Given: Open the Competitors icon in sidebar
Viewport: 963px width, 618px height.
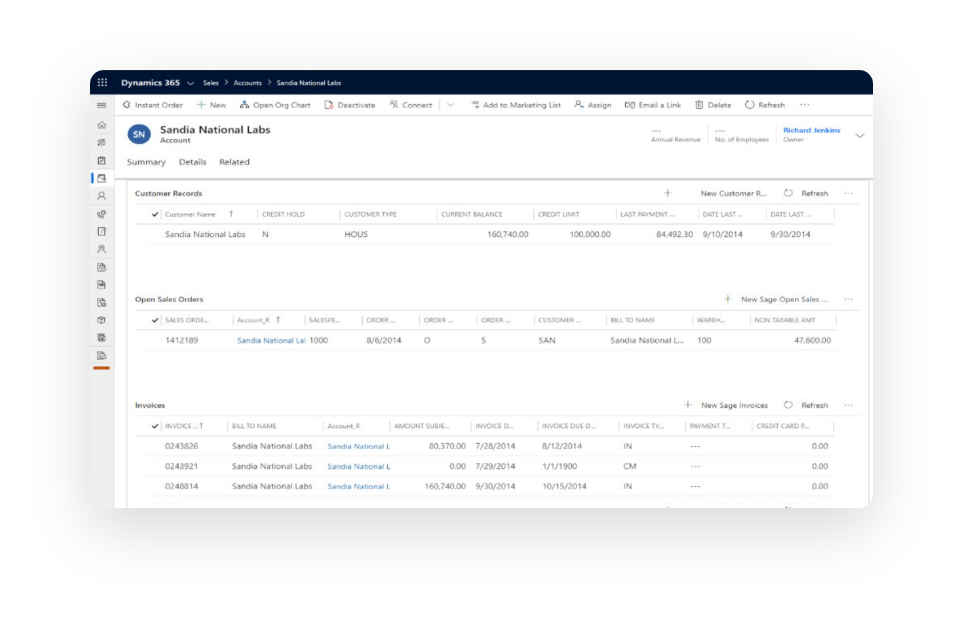Looking at the screenshot, I should click(x=102, y=249).
